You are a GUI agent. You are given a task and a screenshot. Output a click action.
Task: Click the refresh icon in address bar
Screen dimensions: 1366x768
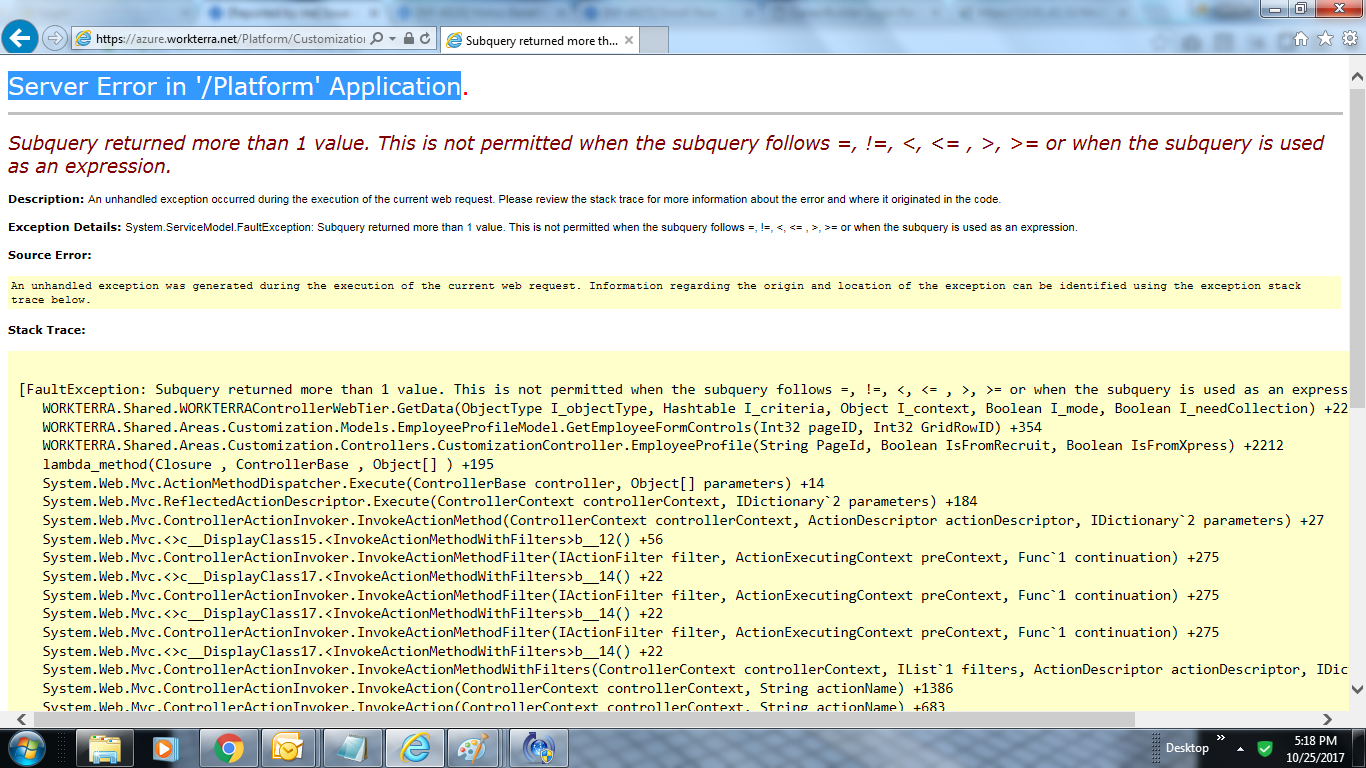425,39
